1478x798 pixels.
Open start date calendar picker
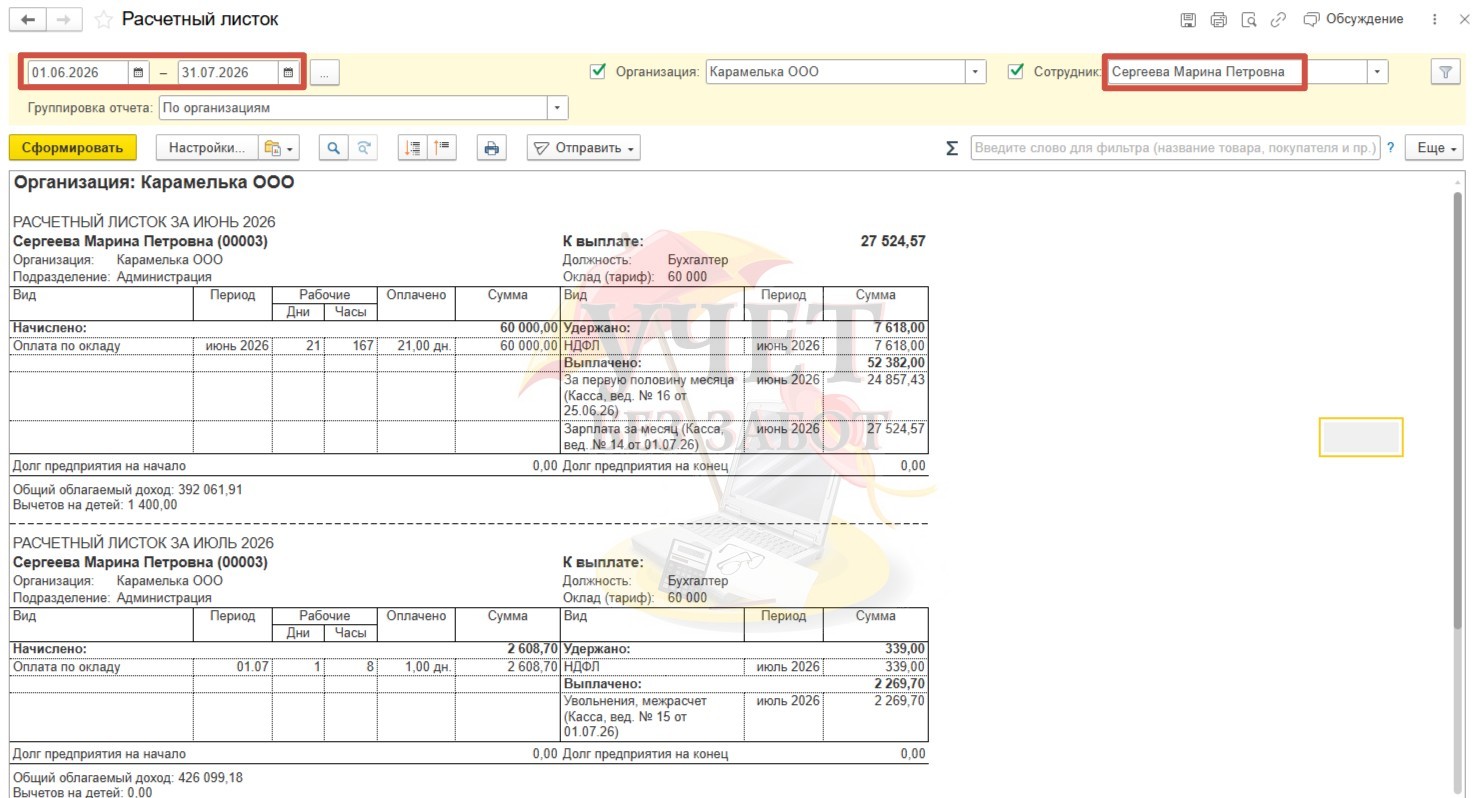coord(138,72)
